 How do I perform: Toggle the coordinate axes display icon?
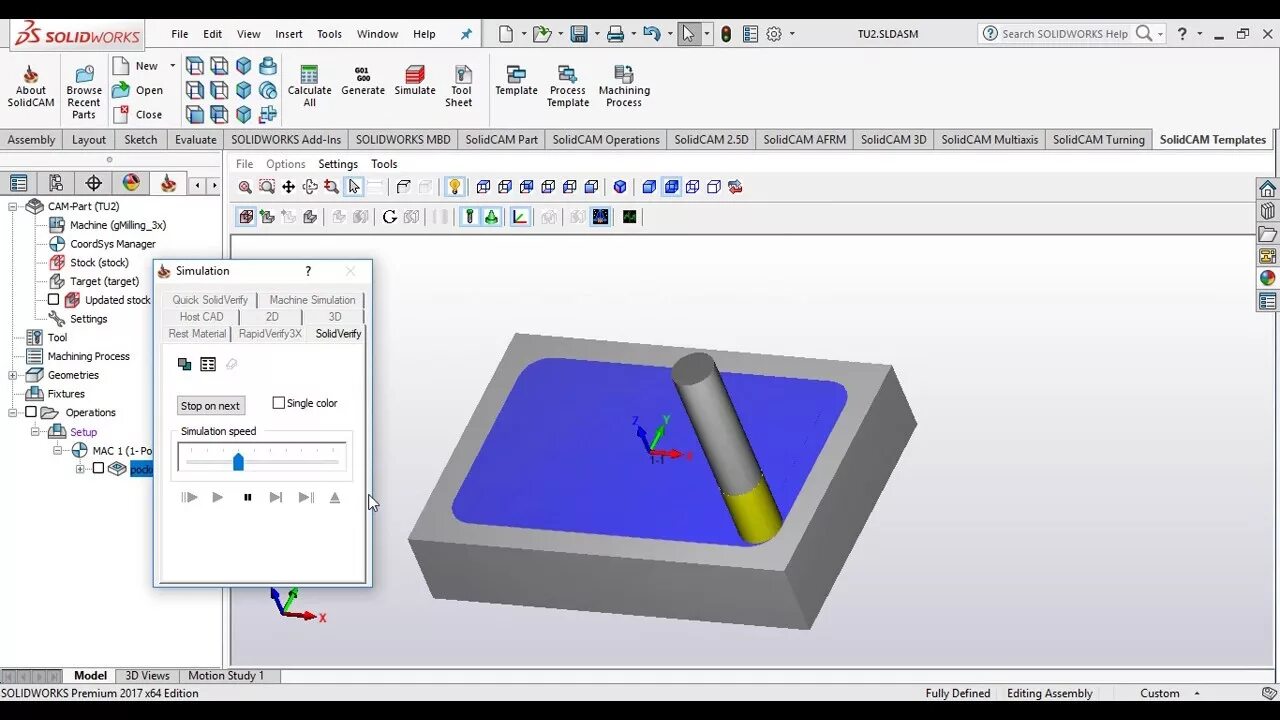(x=520, y=217)
